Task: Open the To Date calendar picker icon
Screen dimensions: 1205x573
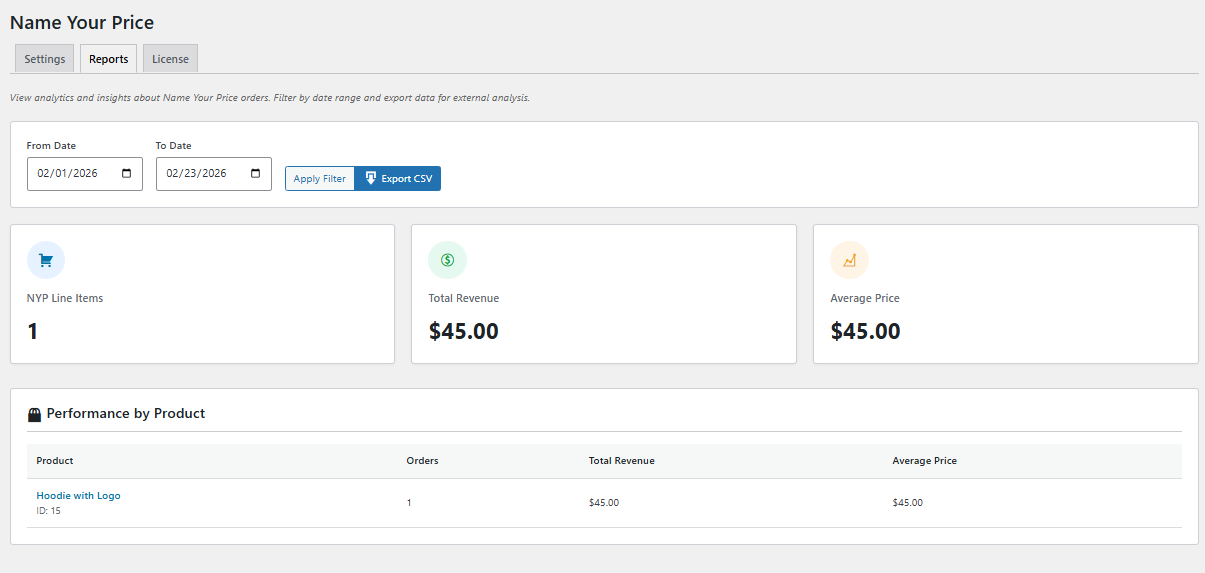Action: click(255, 173)
